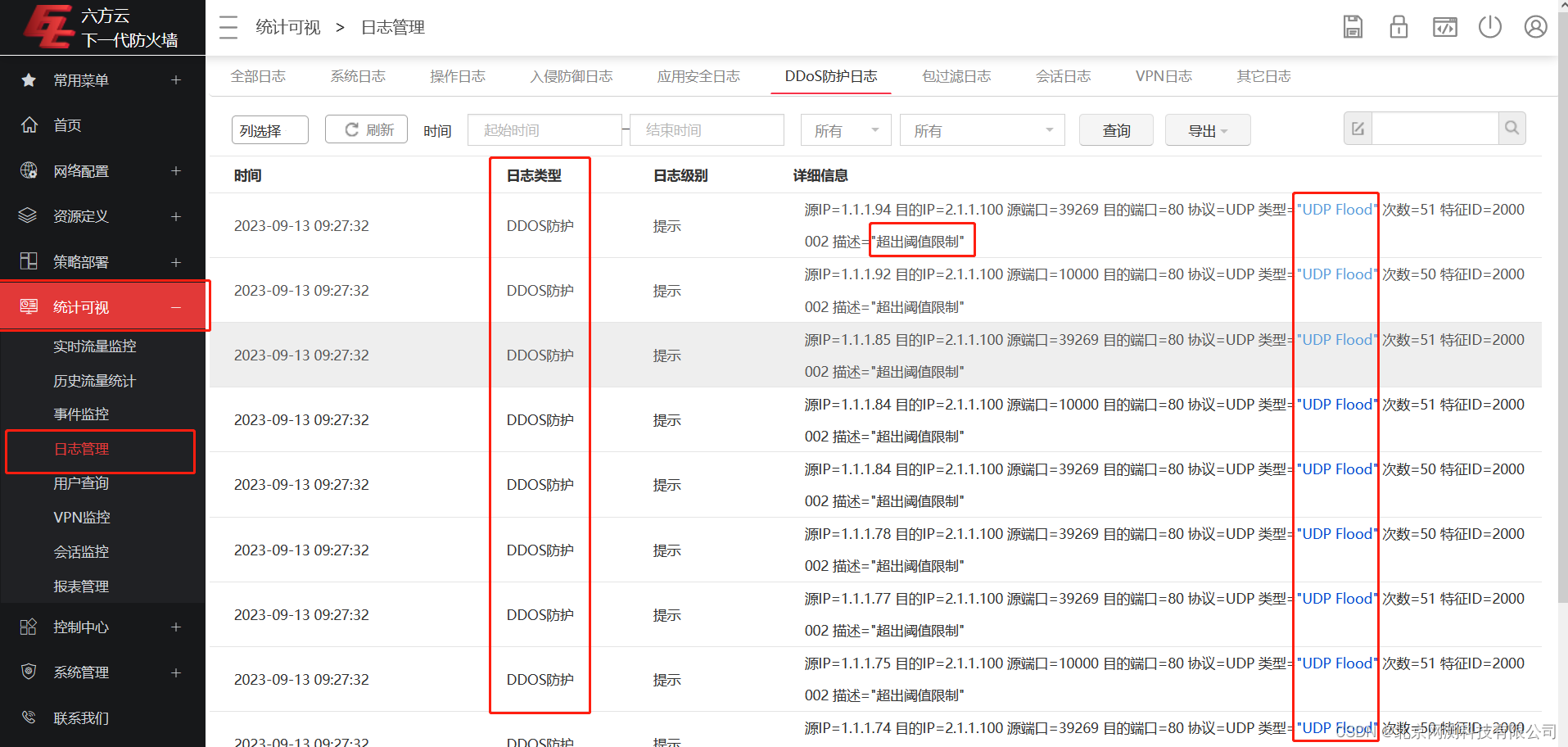The width and height of the screenshot is (1568, 747).
Task: Click the save configuration icon
Action: tap(1353, 27)
